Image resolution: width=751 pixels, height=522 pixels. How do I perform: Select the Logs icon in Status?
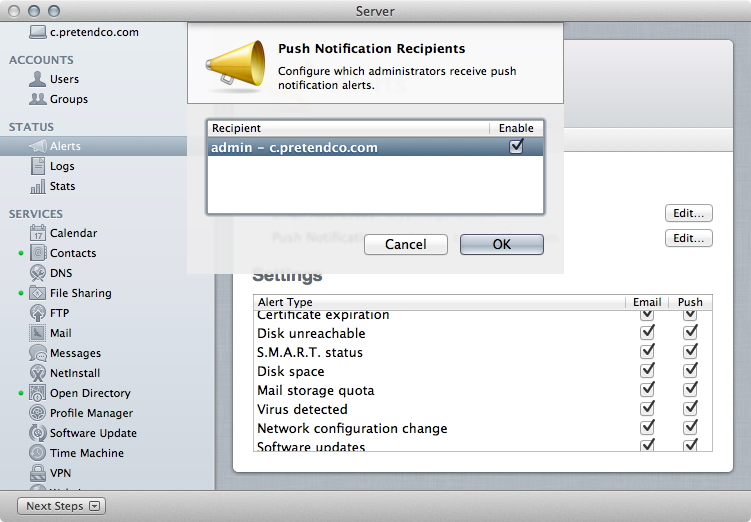click(x=38, y=166)
